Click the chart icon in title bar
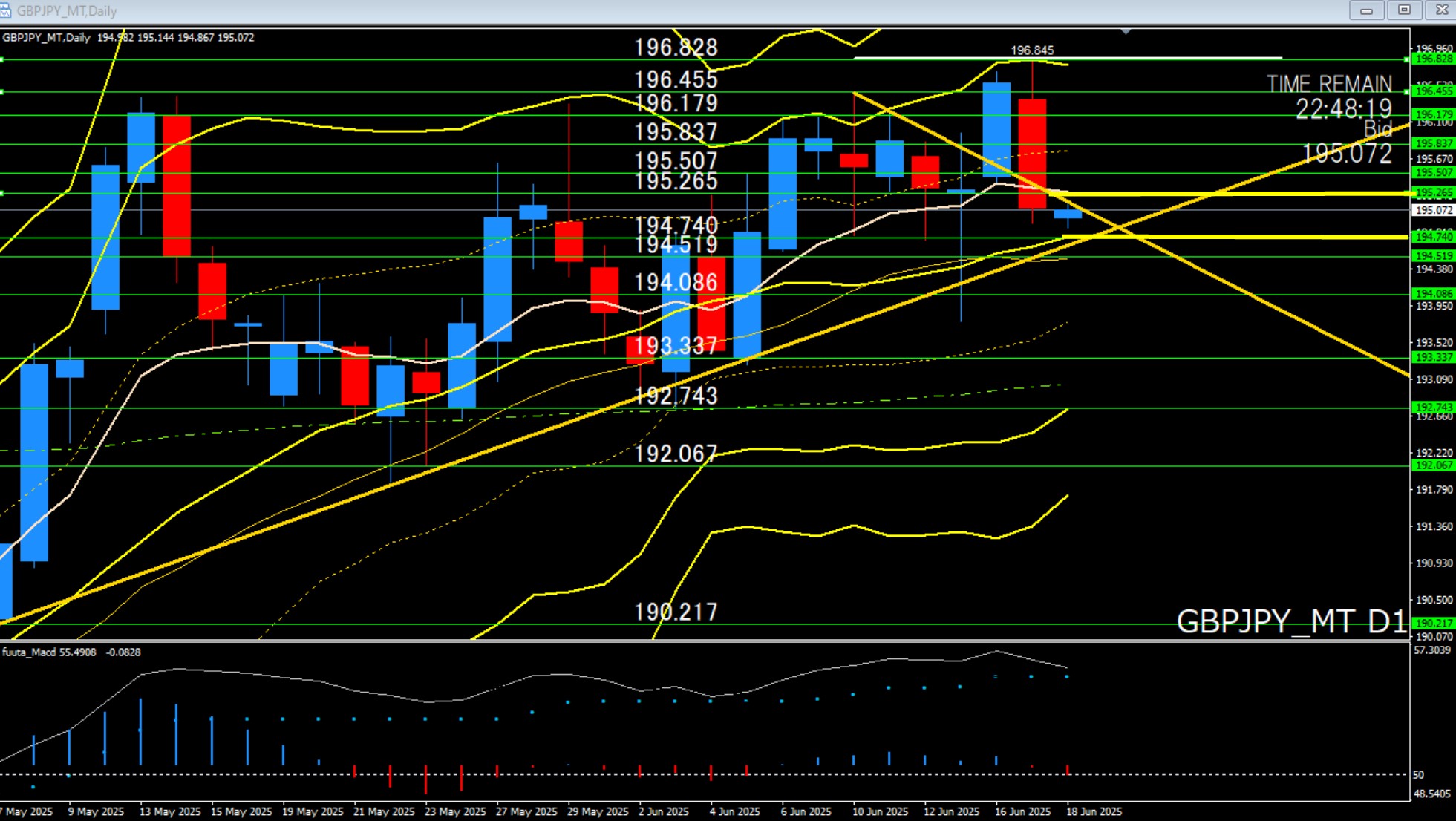The image size is (1456, 821). coord(5,10)
